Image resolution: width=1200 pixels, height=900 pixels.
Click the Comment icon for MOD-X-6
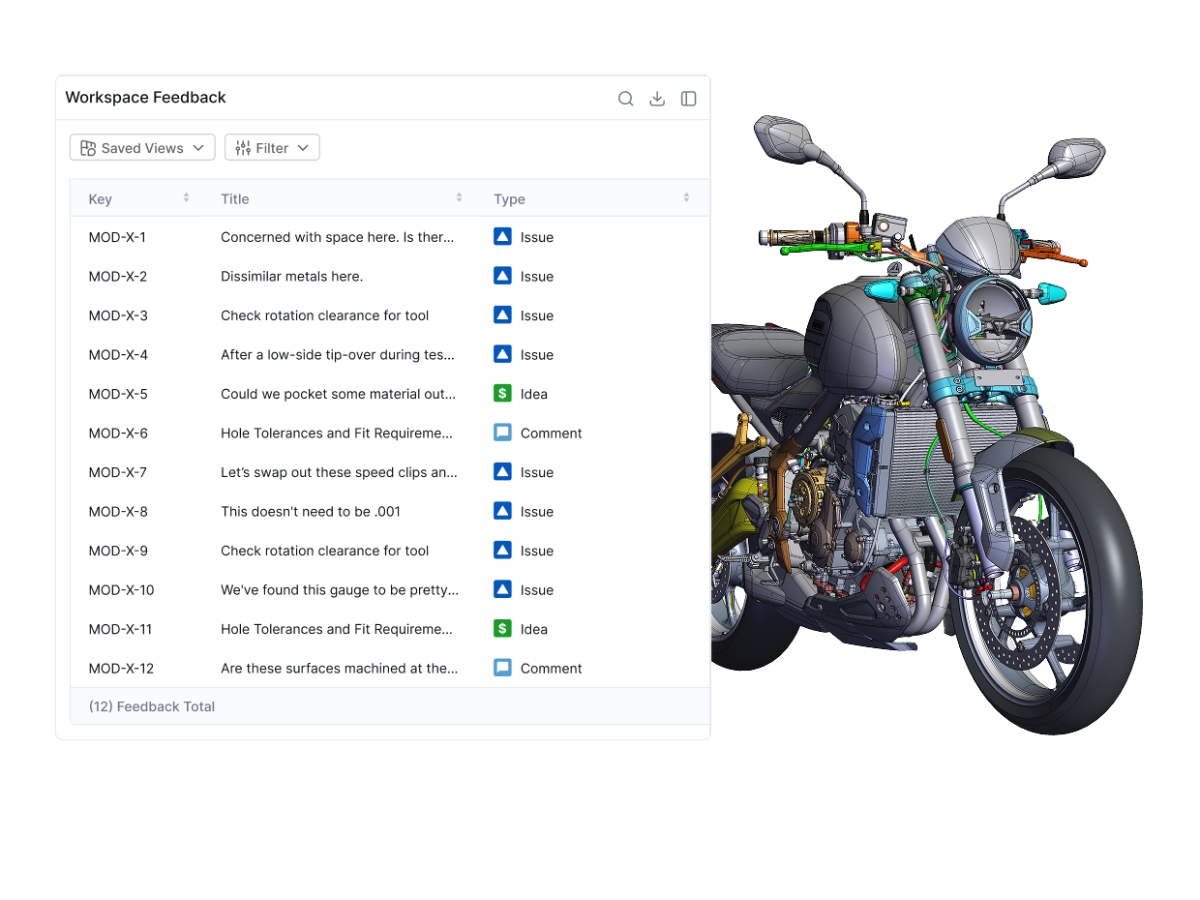(503, 433)
